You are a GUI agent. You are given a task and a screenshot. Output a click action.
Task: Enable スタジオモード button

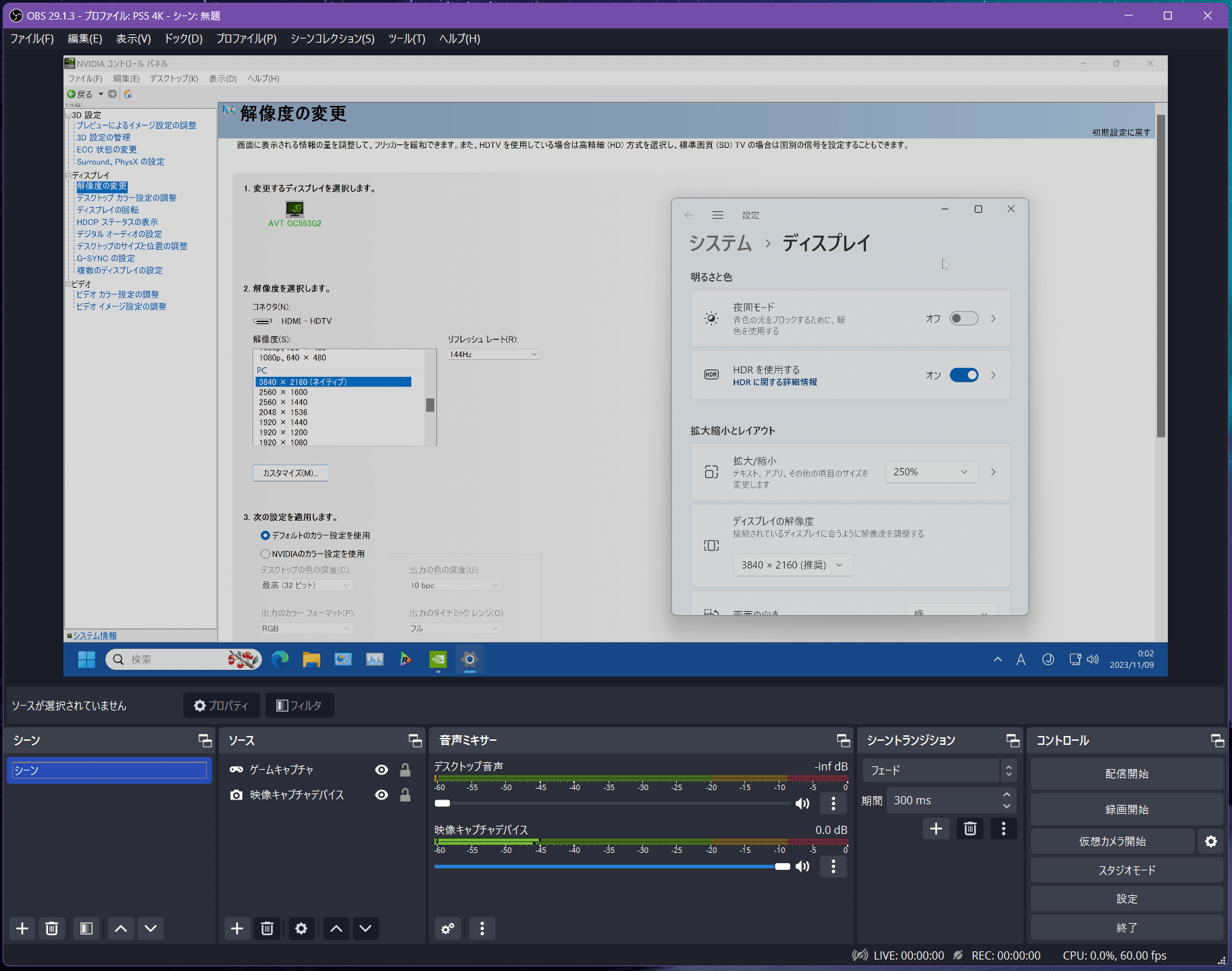pyautogui.click(x=1127, y=870)
